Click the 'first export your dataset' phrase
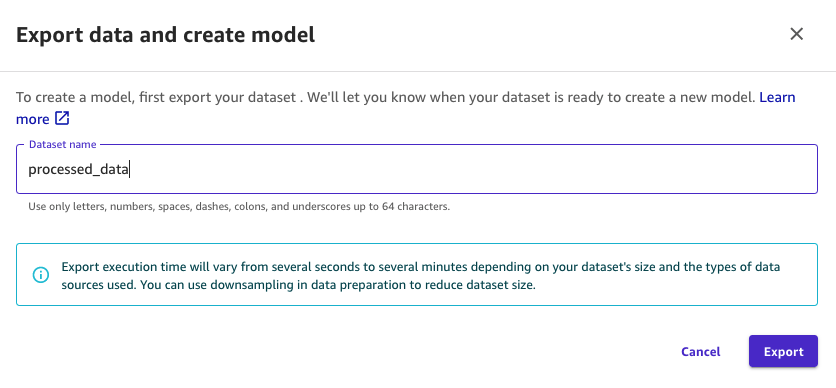The image size is (836, 388). (x=220, y=98)
